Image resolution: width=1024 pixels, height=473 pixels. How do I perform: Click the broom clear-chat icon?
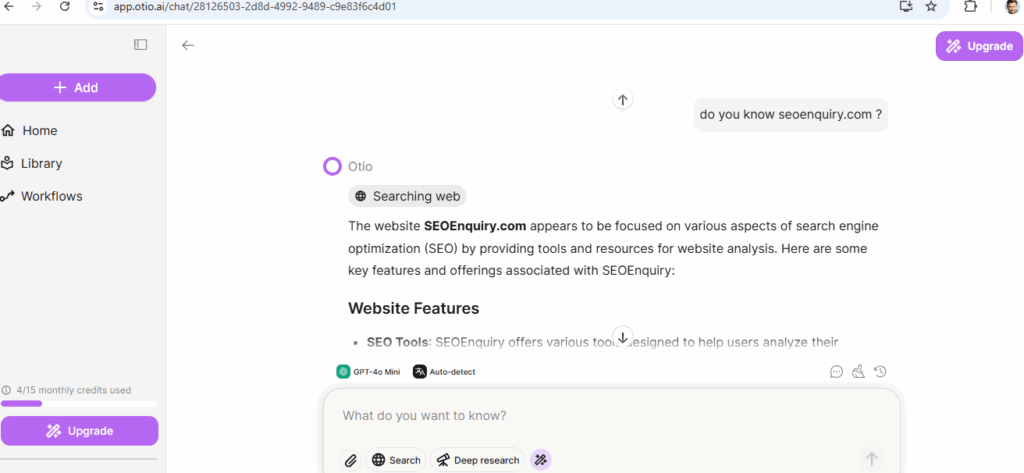(x=858, y=372)
